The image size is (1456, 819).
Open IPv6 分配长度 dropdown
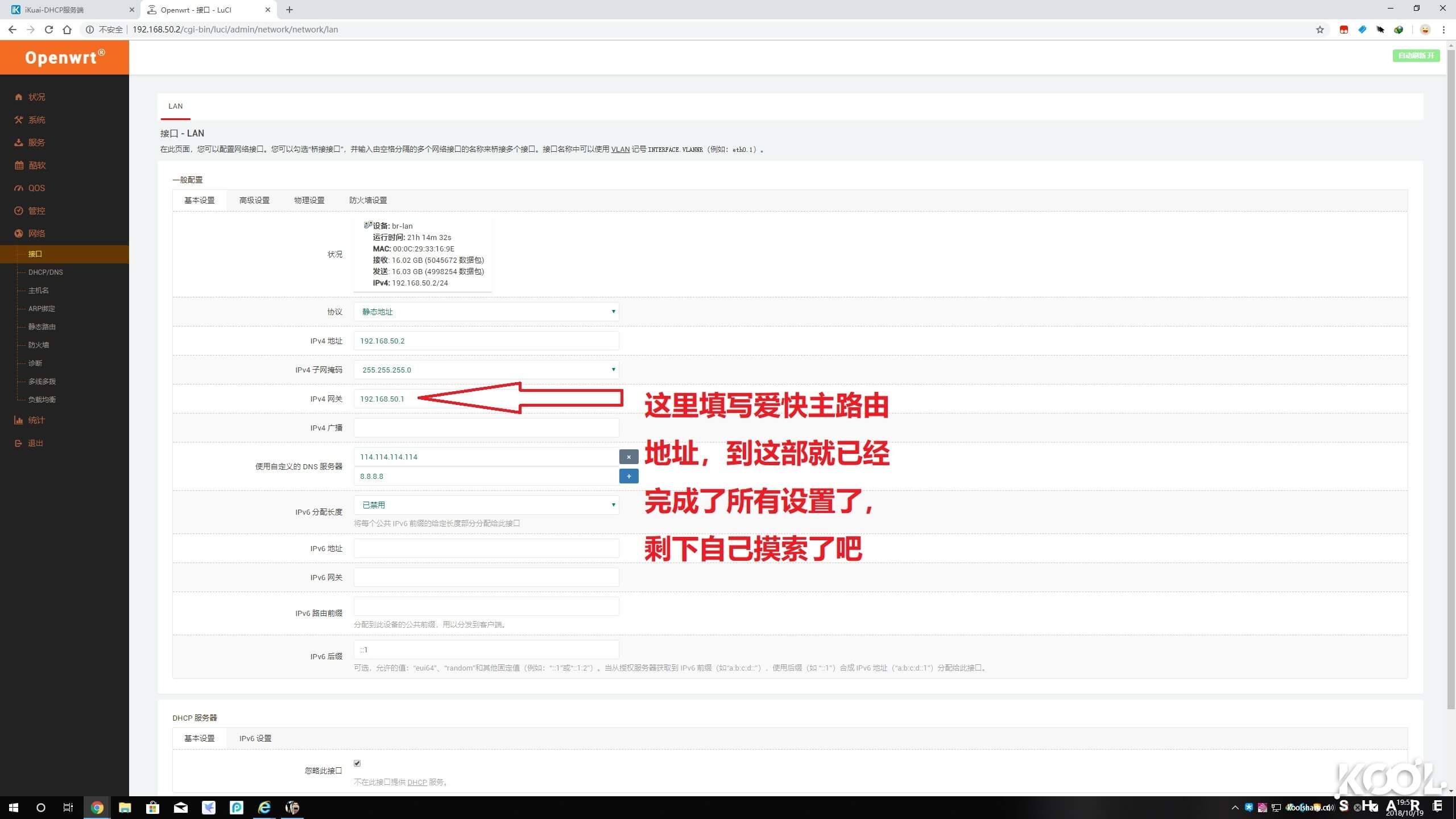486,505
